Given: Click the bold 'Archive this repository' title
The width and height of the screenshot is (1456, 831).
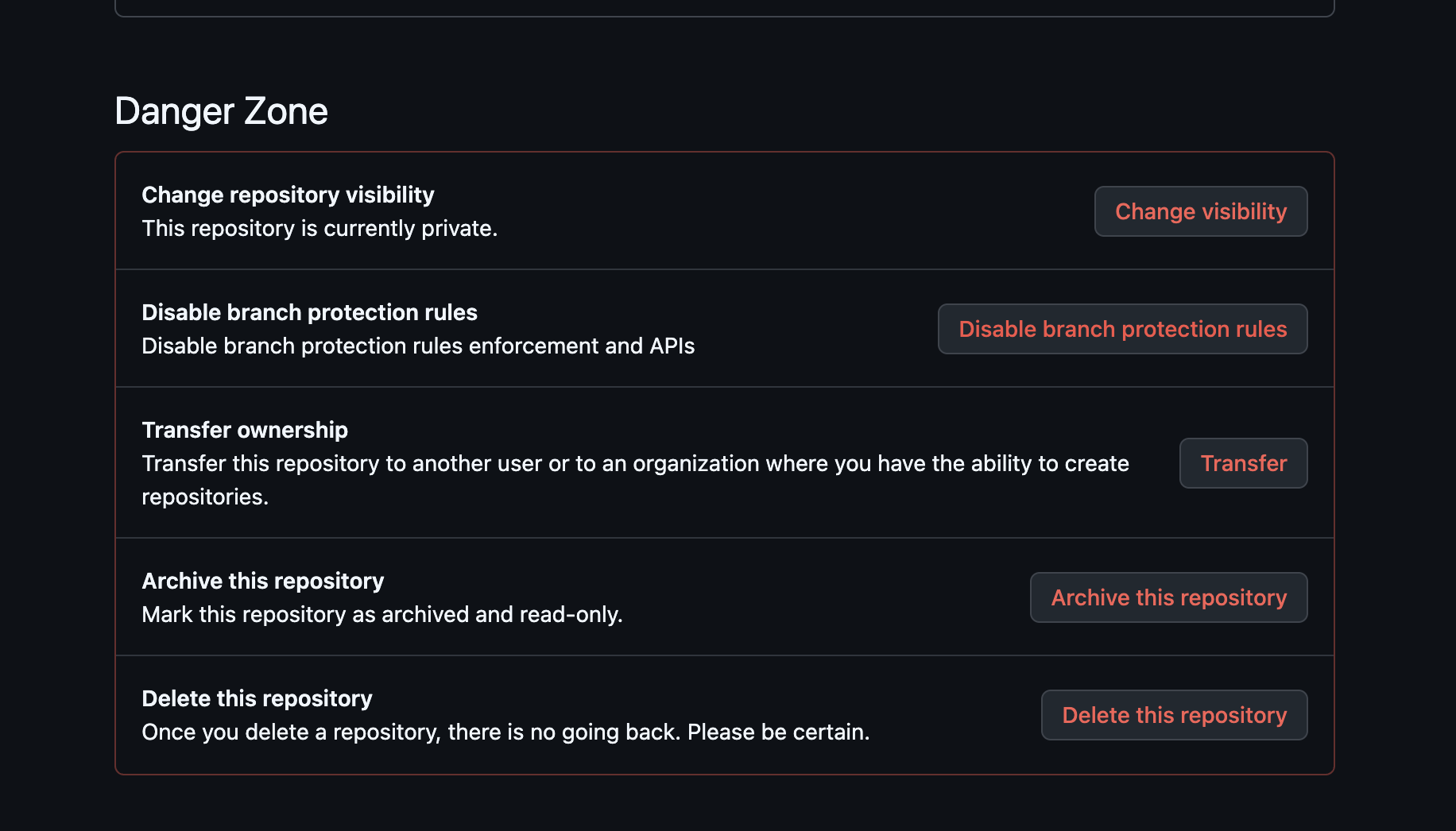Looking at the screenshot, I should tap(262, 581).
